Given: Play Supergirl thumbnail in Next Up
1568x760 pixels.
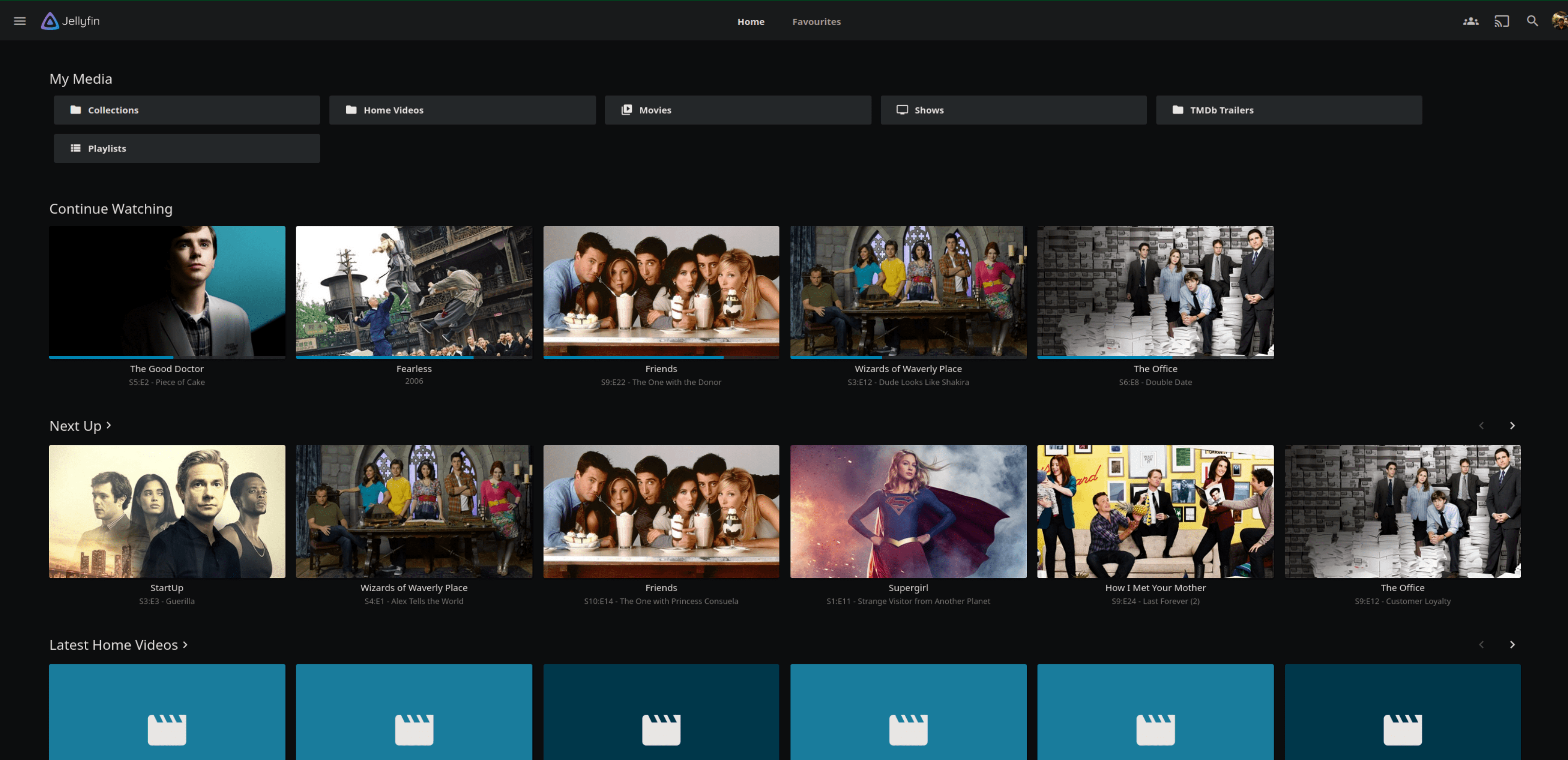Looking at the screenshot, I should (x=908, y=511).
